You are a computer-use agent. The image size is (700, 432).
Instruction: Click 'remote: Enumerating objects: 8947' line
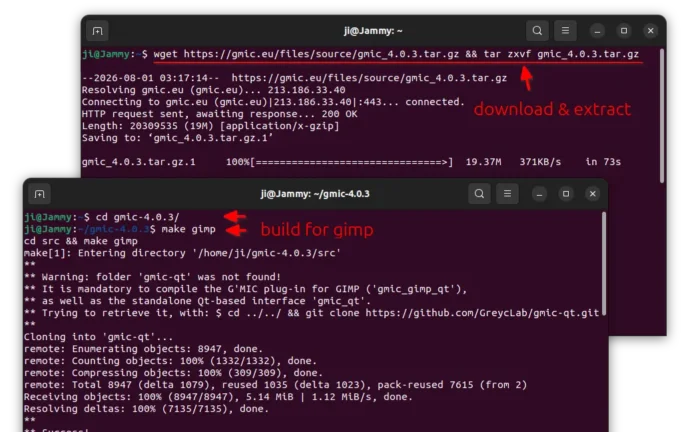[143, 349]
